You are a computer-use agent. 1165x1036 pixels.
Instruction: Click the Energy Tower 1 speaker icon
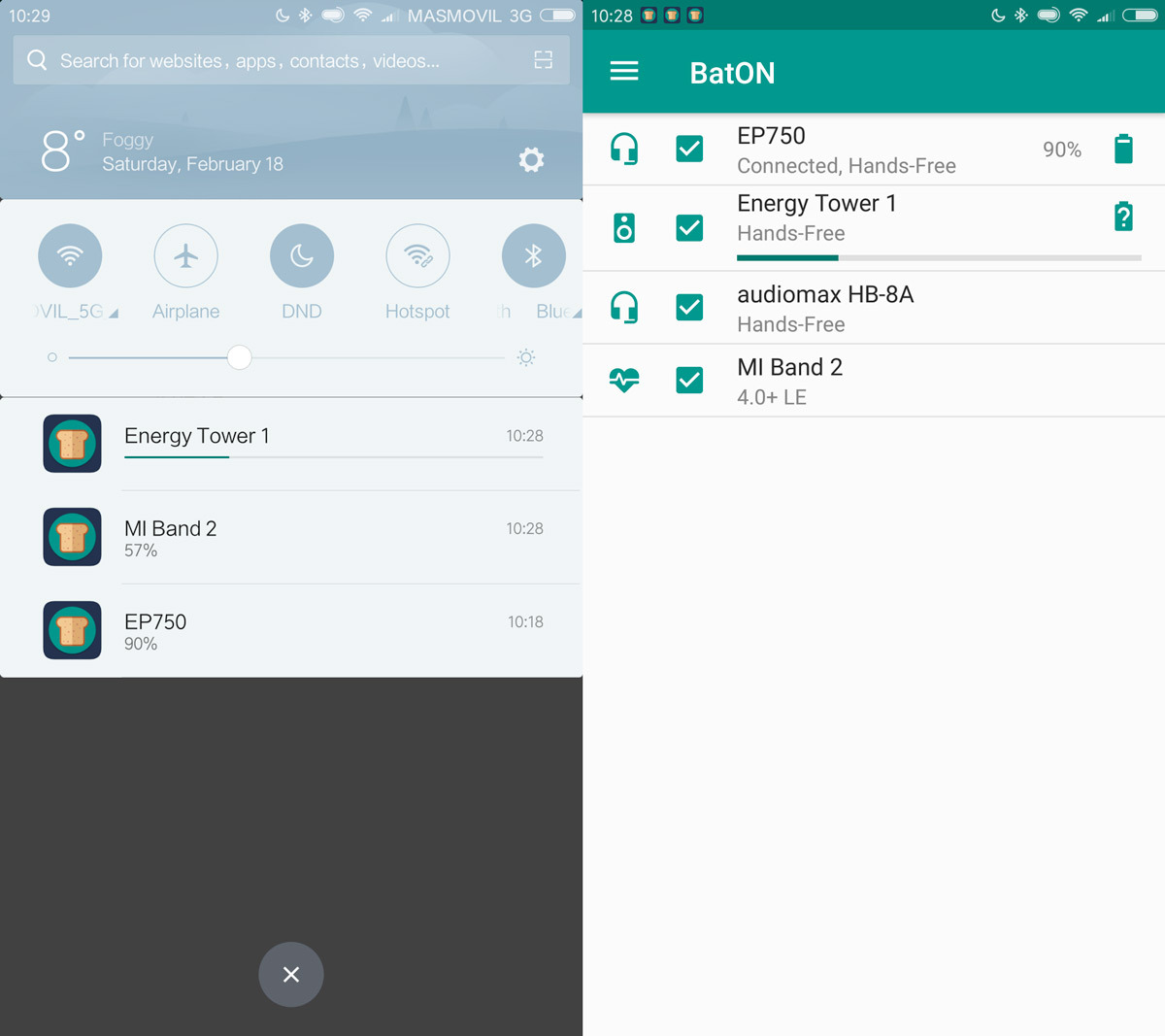click(x=624, y=228)
